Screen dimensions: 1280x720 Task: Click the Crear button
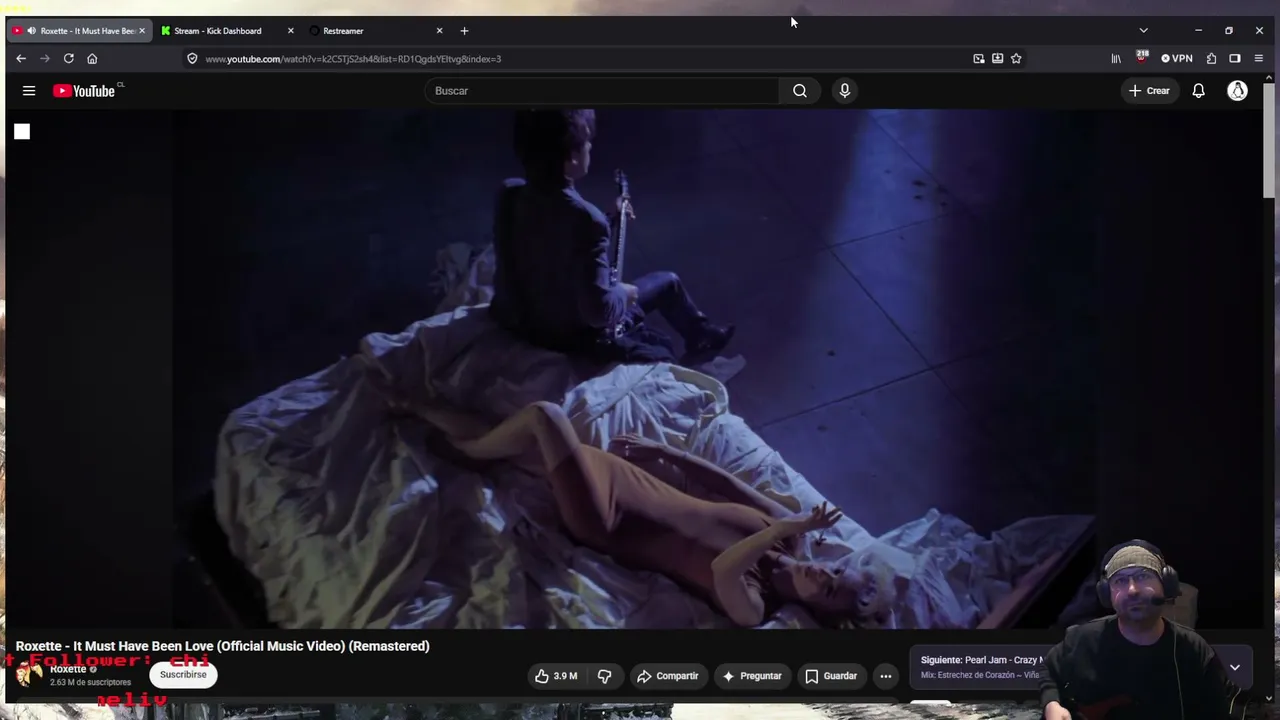coord(1149,91)
